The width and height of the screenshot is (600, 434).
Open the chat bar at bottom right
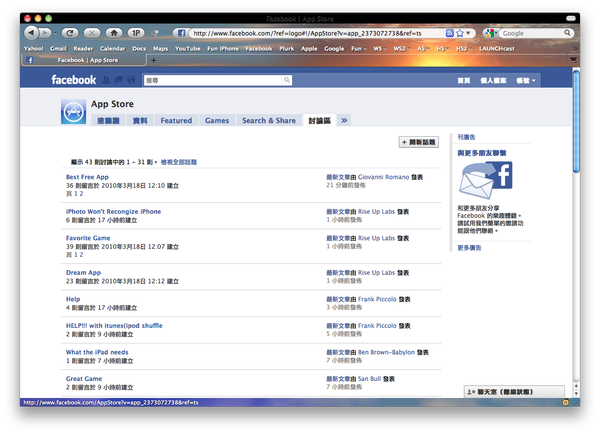pyautogui.click(x=514, y=392)
